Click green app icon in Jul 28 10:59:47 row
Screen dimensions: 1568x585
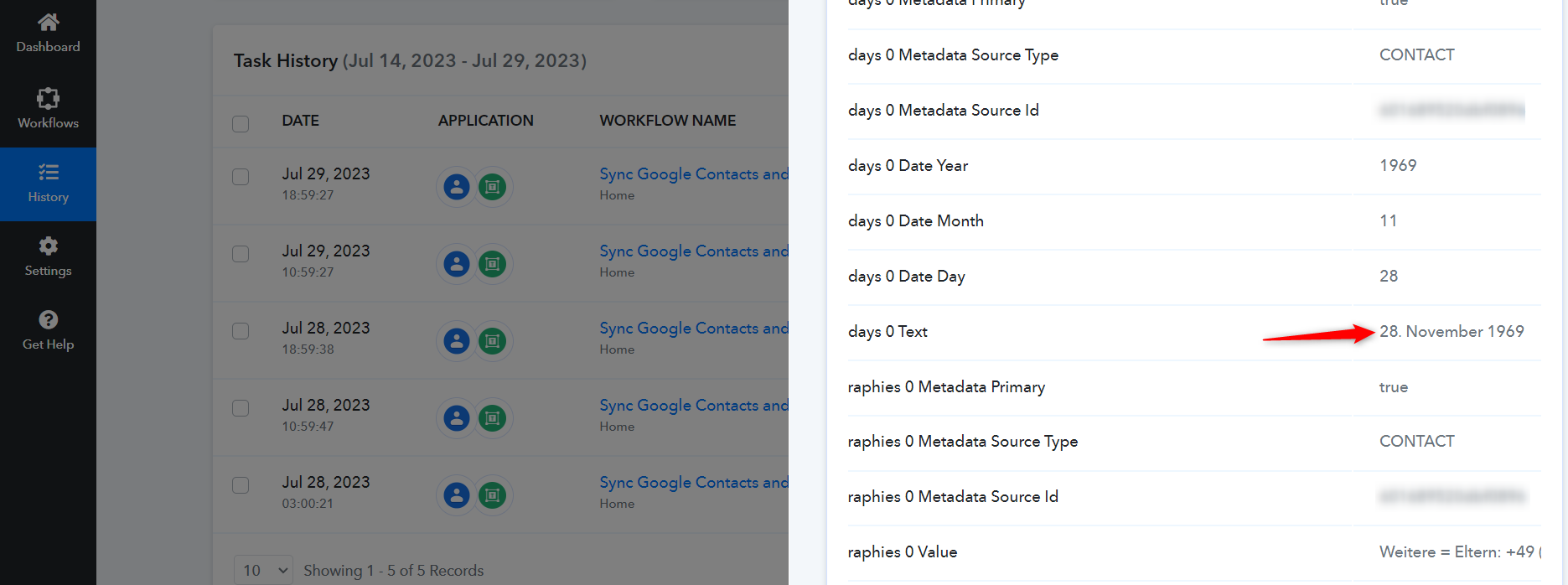pos(493,418)
